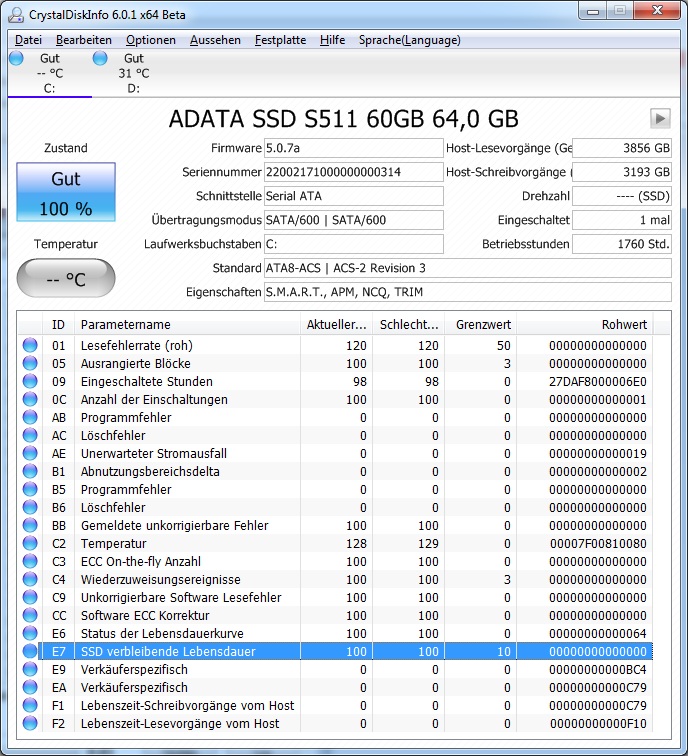Click the ADATA SSD S511 60GB disk title
This screenshot has height=756, width=688.
[x=344, y=119]
